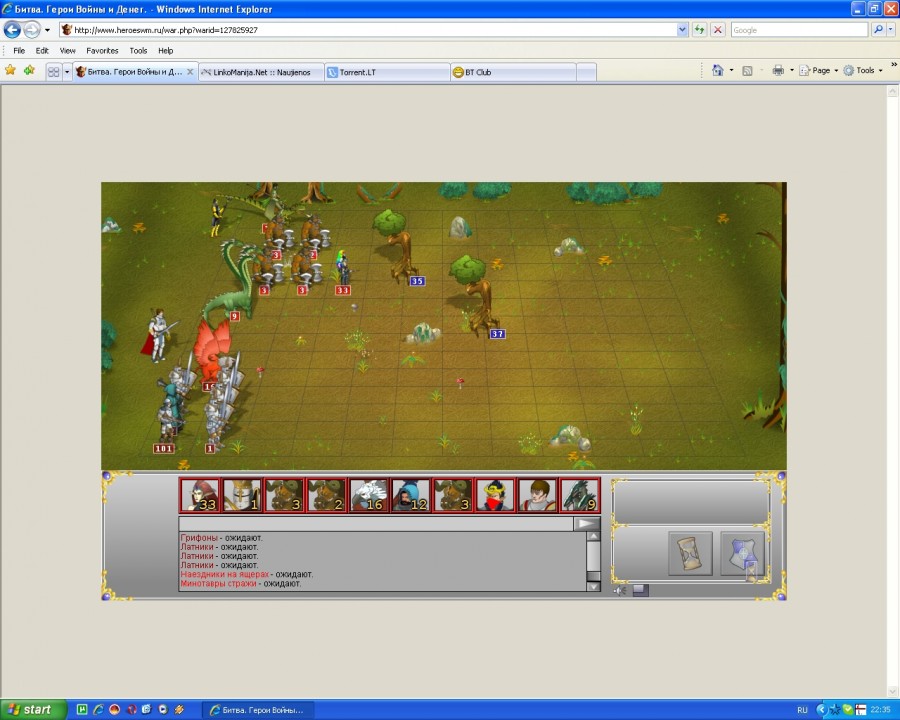The height and width of the screenshot is (720, 900).
Task: Open the Page command bar menu
Action: (x=819, y=71)
